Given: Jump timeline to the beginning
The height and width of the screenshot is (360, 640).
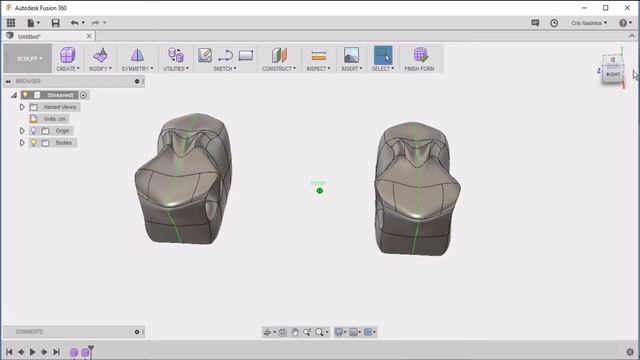Looking at the screenshot, I should click(x=9, y=352).
